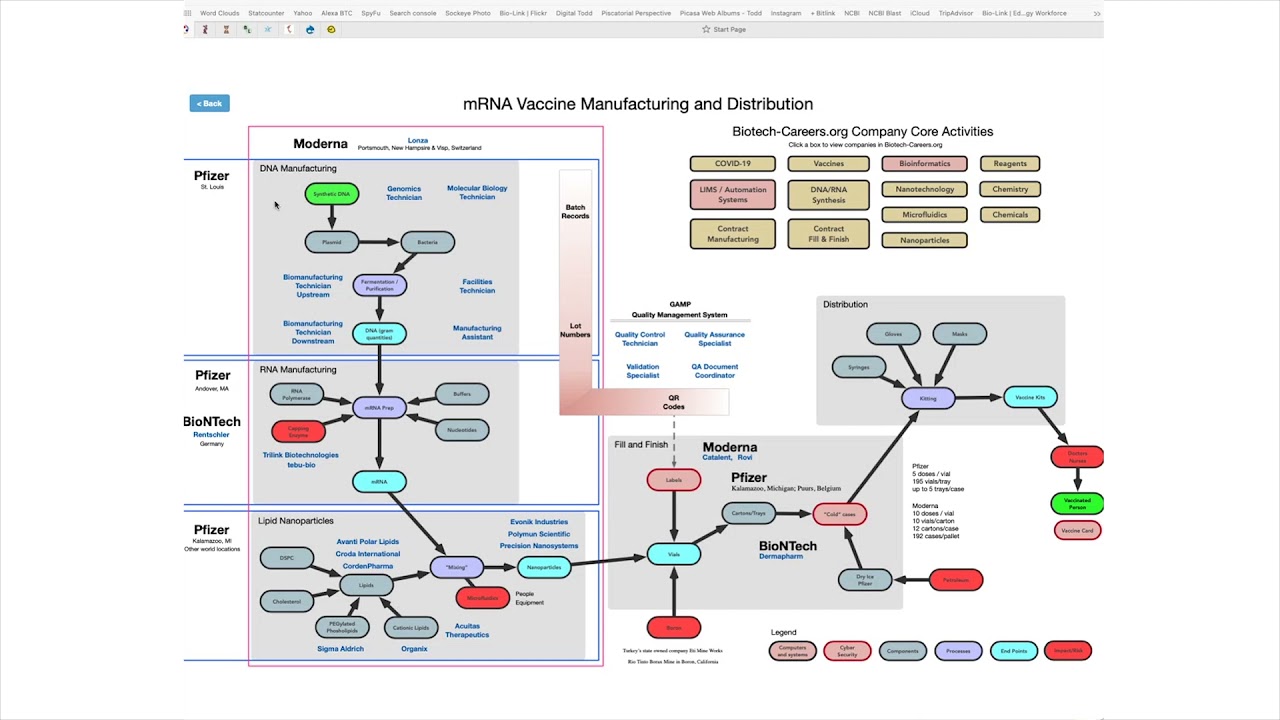
Task: Open the NCBI Blast bookmark
Action: [885, 13]
